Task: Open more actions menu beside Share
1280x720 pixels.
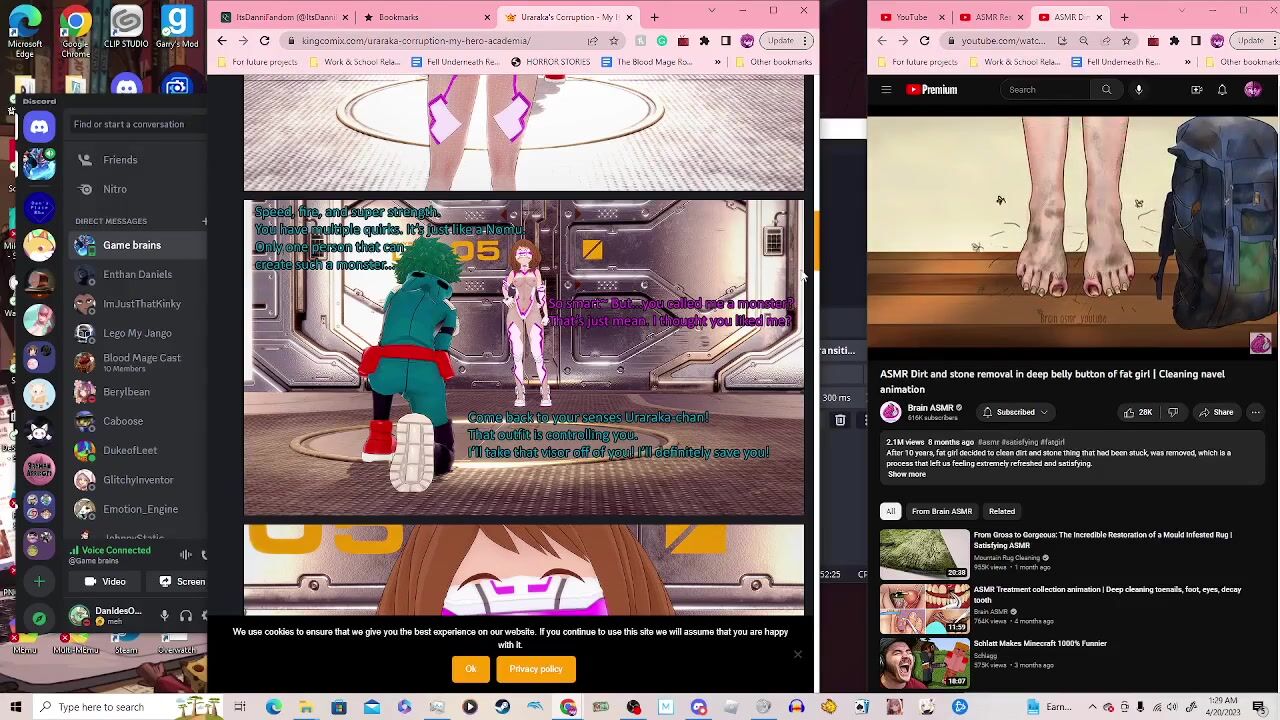Action: [1255, 412]
